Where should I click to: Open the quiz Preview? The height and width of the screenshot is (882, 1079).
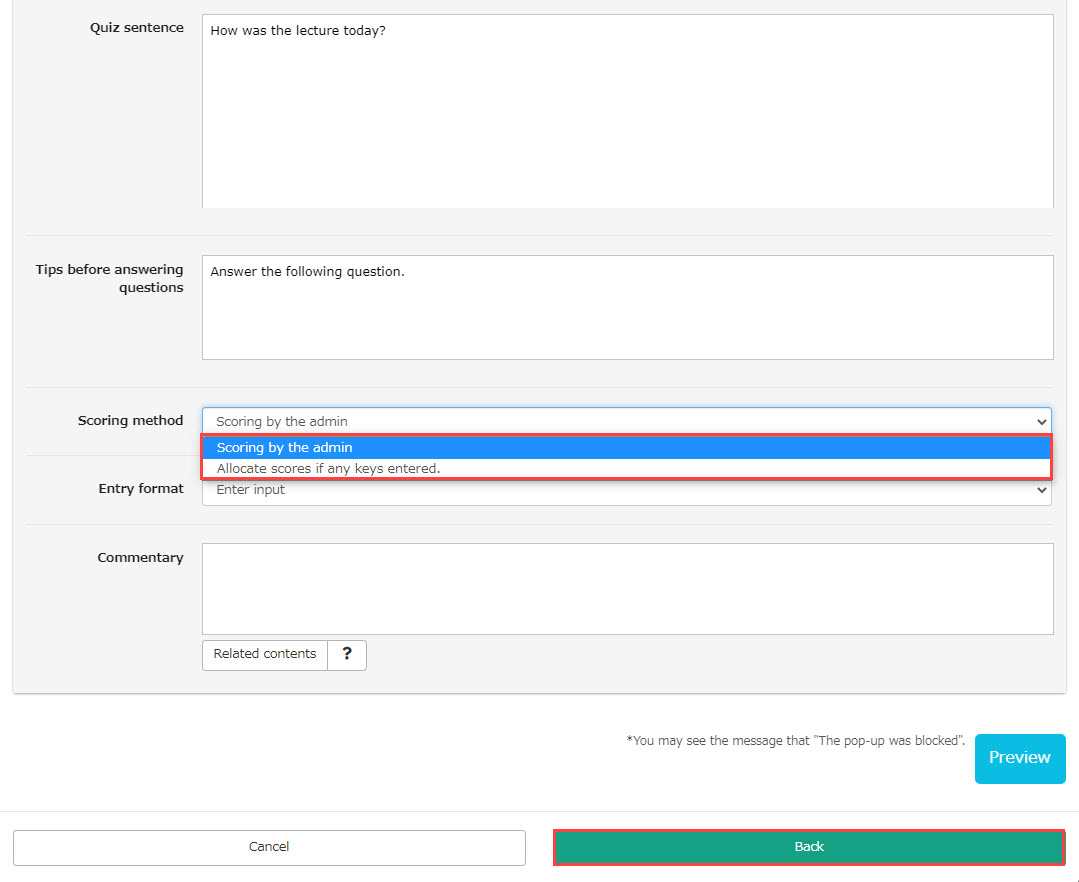[x=1019, y=758]
